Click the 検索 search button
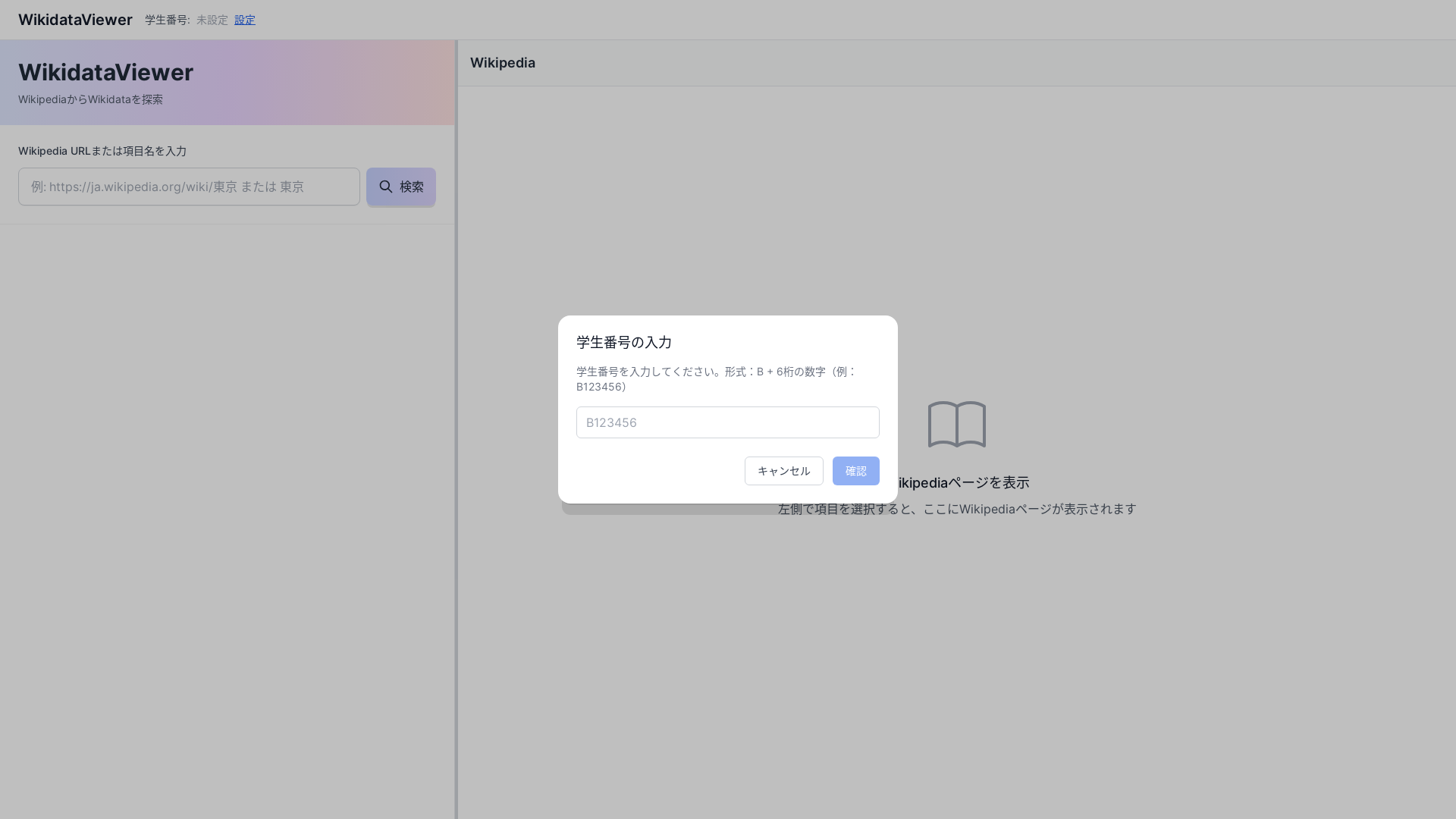The image size is (1456, 819). tap(400, 187)
